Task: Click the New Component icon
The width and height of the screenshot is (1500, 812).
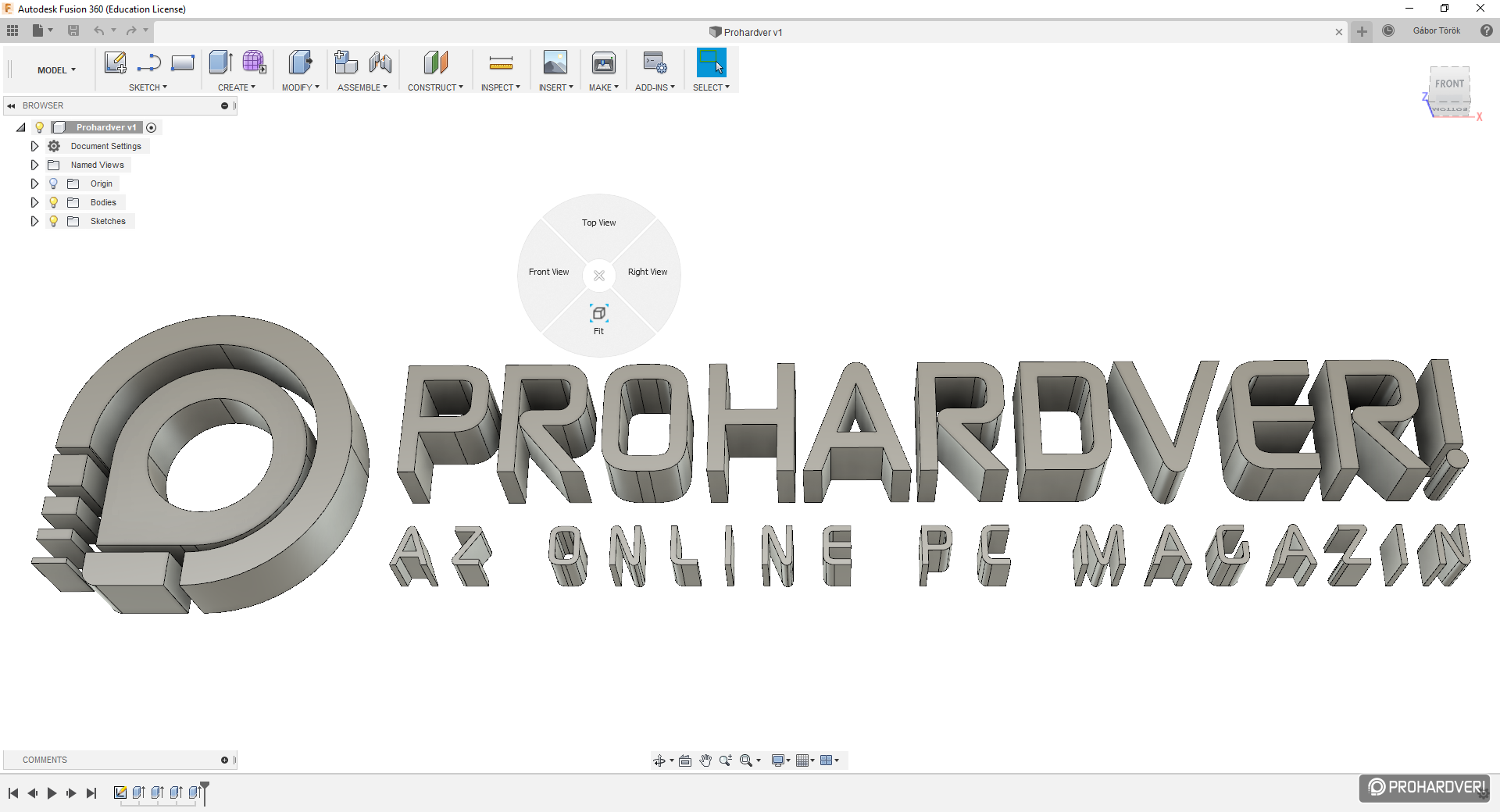Action: (x=346, y=62)
